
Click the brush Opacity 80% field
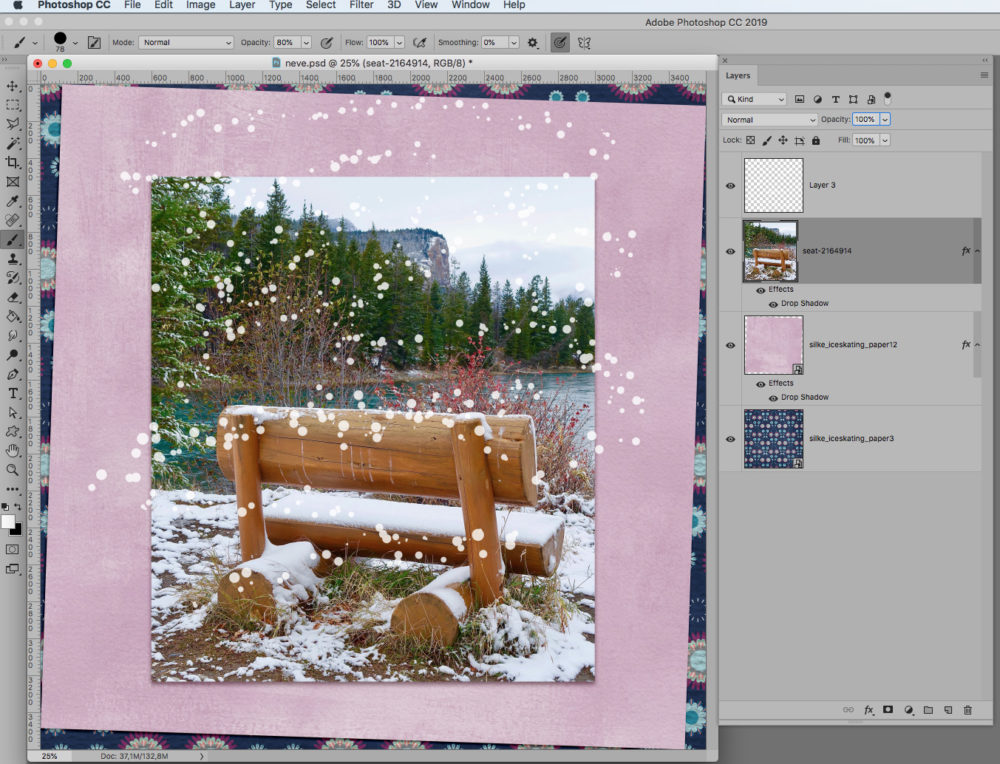click(x=285, y=43)
